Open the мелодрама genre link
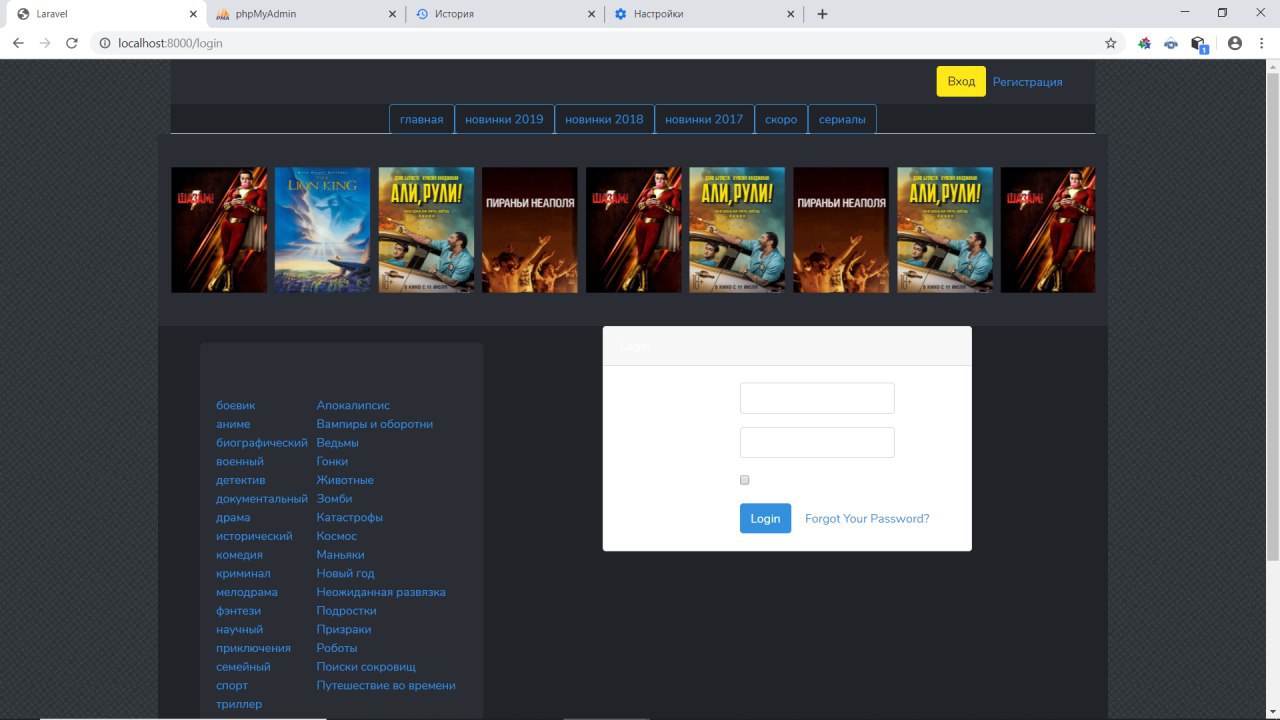The image size is (1280, 720). (247, 592)
